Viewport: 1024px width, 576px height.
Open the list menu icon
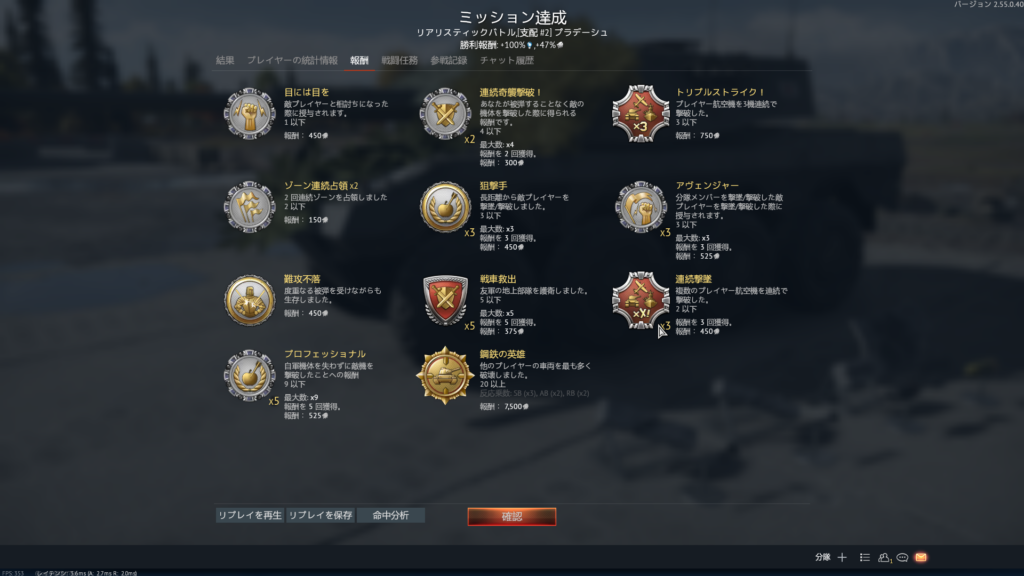pos(865,557)
